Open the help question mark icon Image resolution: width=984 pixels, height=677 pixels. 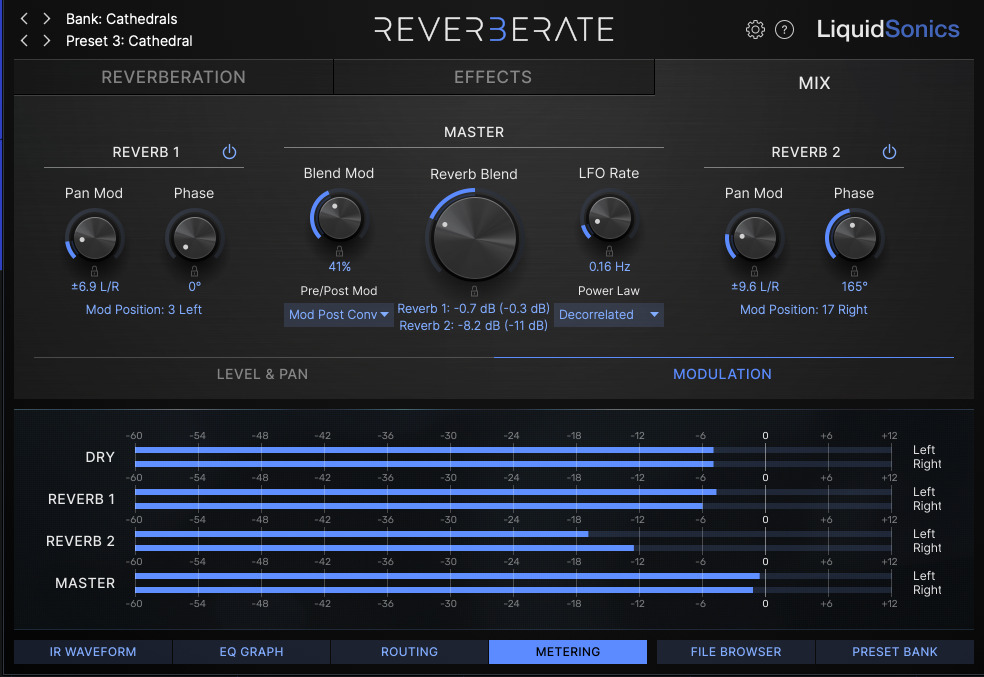(784, 29)
